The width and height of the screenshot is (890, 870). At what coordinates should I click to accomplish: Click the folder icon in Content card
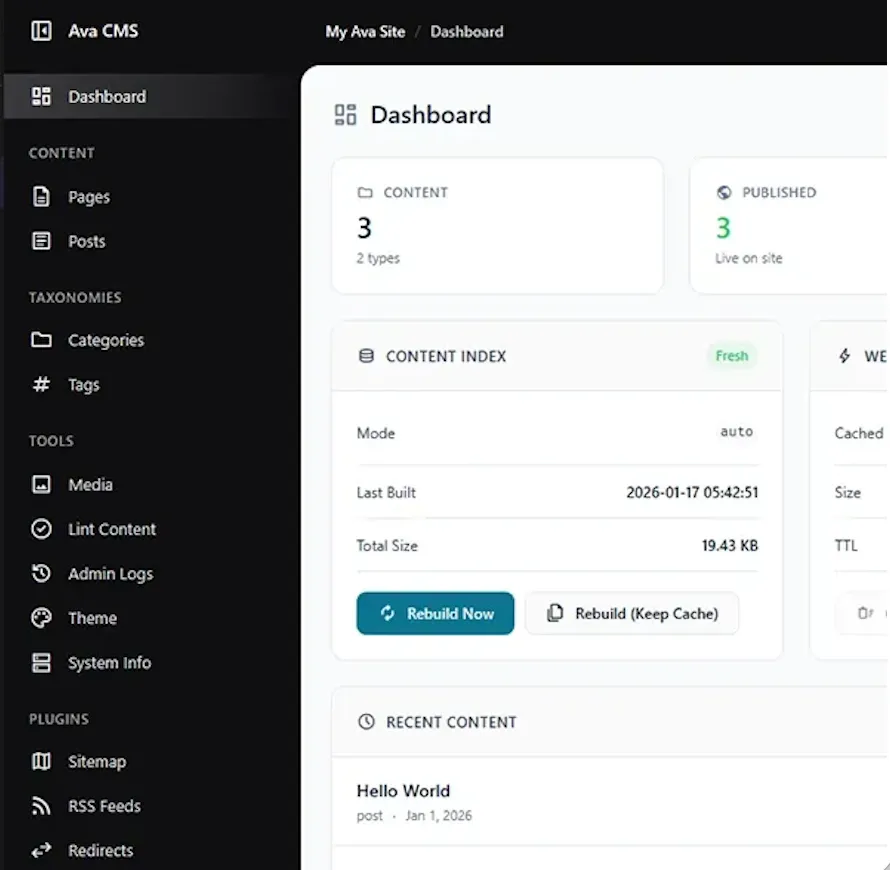[365, 193]
